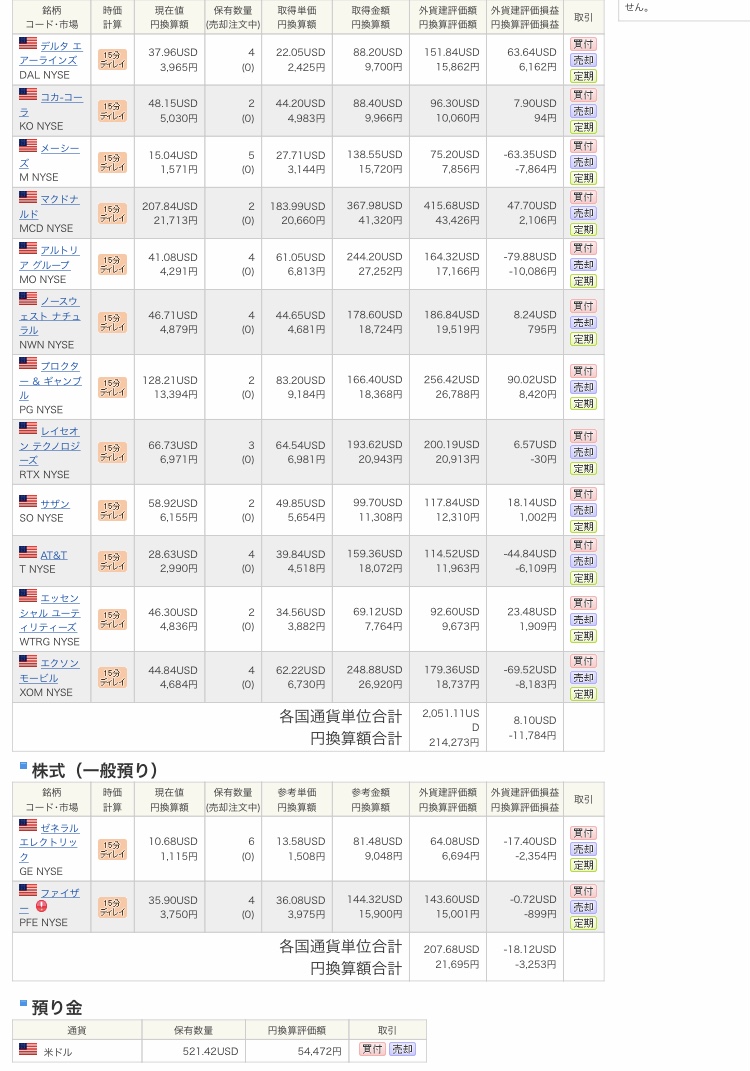Click 売却 button for XOM row
The height and width of the screenshot is (1071, 750).
583,678
